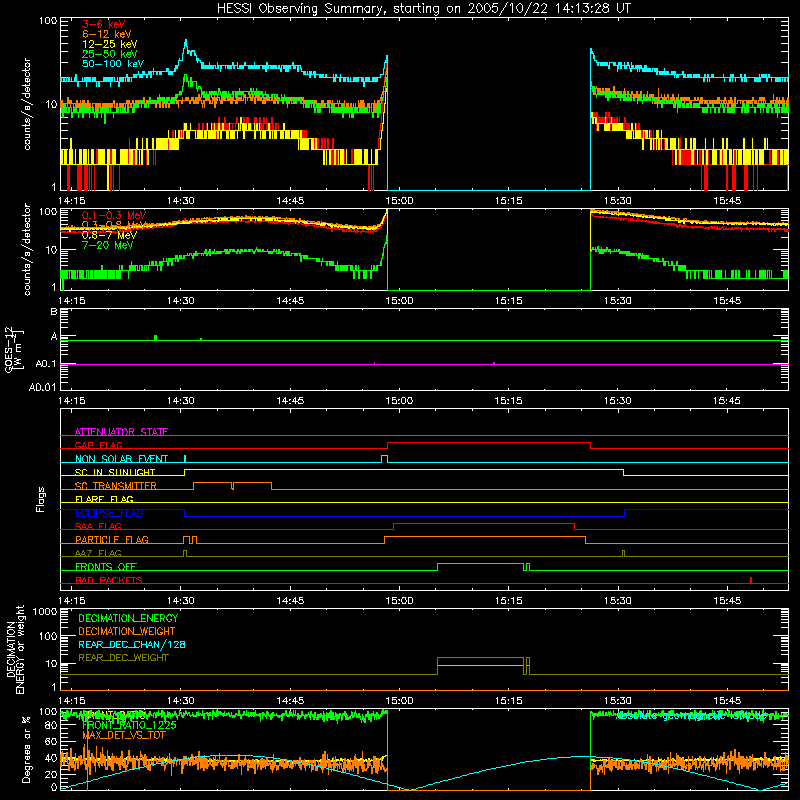Click the 0.1-0.3 MeV legend label

113,215
